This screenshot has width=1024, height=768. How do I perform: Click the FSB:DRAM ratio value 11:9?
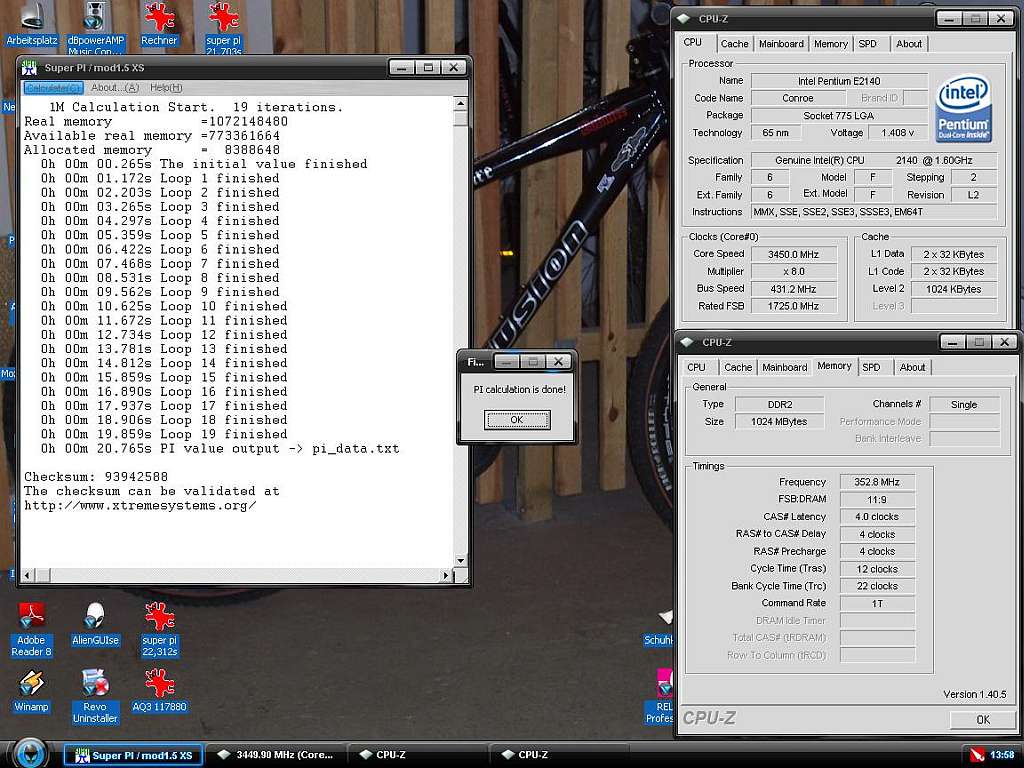pyautogui.click(x=877, y=500)
